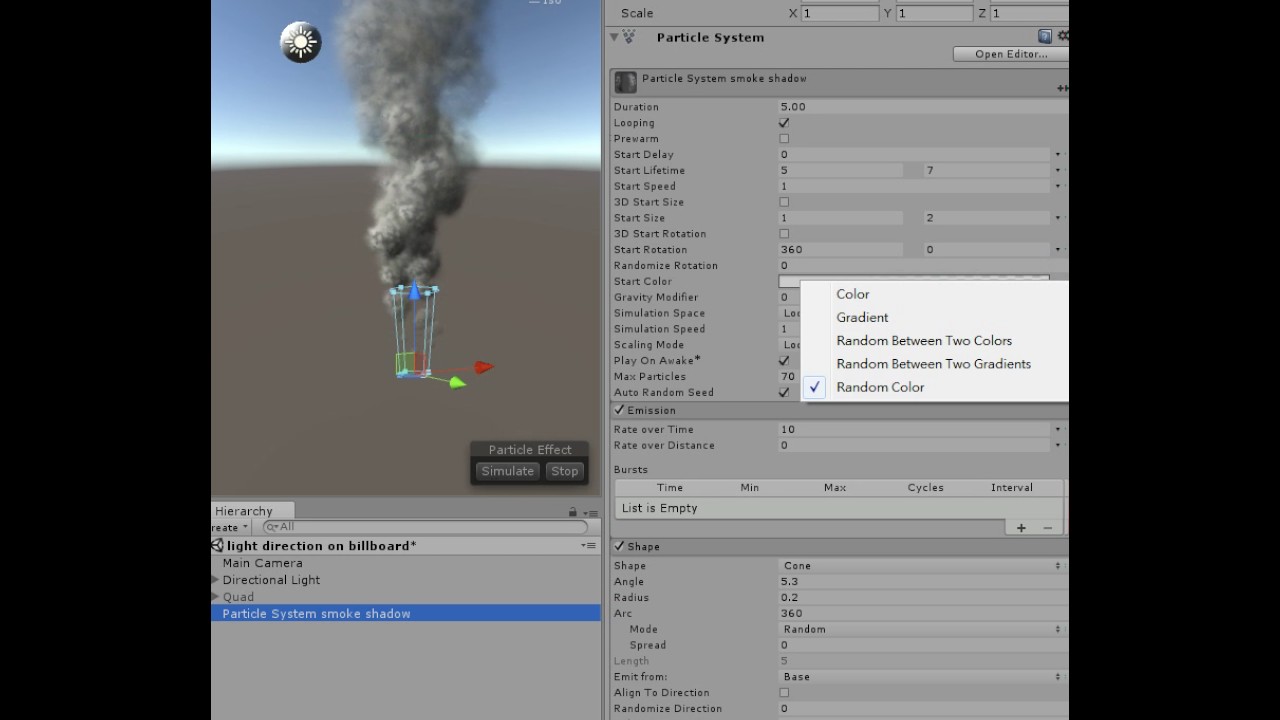Image resolution: width=1280 pixels, height=720 pixels.
Task: Click the Particle System smoke shadow material thumbnail
Action: point(624,82)
